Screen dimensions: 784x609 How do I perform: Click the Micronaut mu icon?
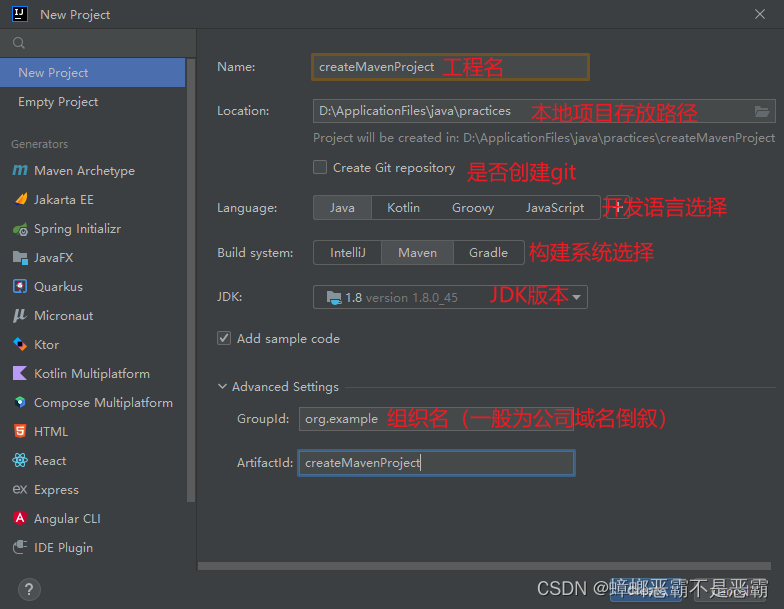pos(20,316)
